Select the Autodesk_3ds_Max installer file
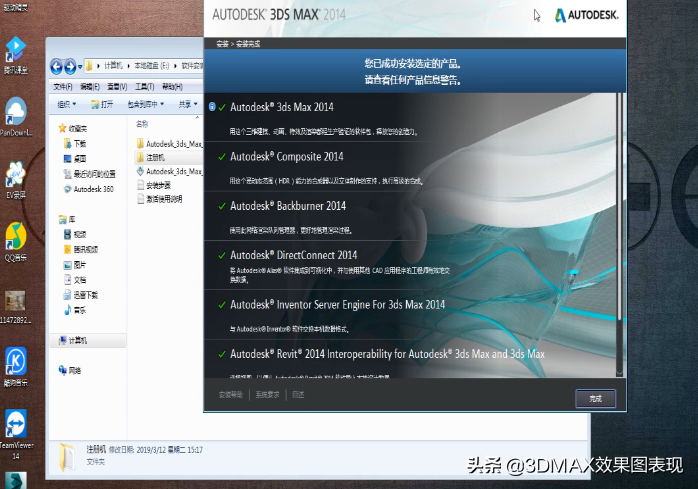Viewport: 698px width, 489px height. (169, 171)
